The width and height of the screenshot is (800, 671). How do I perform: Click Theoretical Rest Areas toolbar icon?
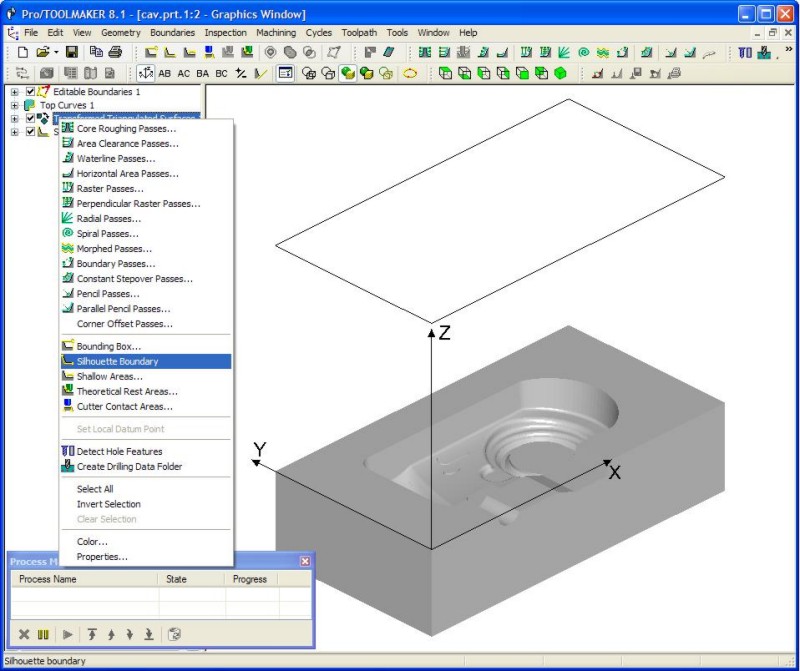click(x=247, y=52)
